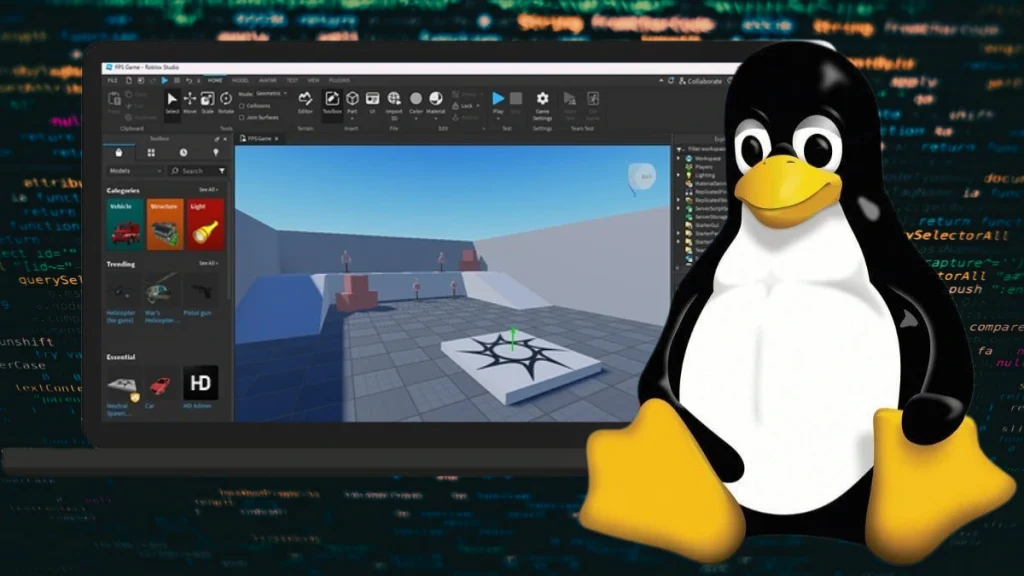Close the Toolbox panel
The height and width of the screenshot is (576, 1024).
[x=225, y=139]
